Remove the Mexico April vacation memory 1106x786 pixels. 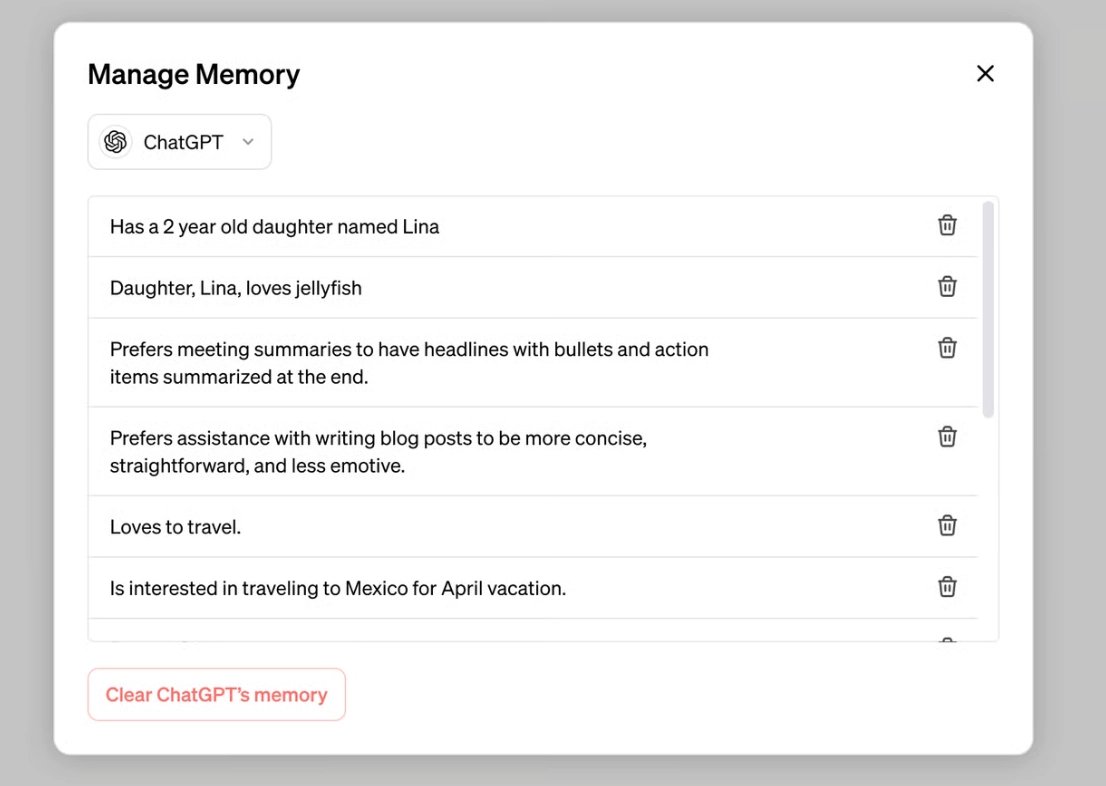(x=947, y=587)
